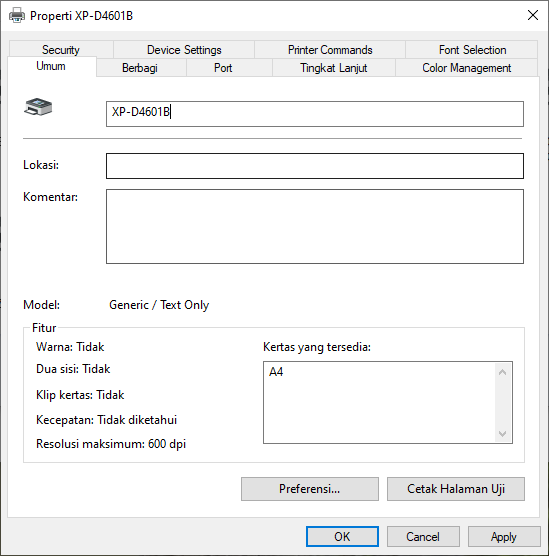Go to the Font Selection tab
The height and width of the screenshot is (556, 549).
click(x=472, y=50)
